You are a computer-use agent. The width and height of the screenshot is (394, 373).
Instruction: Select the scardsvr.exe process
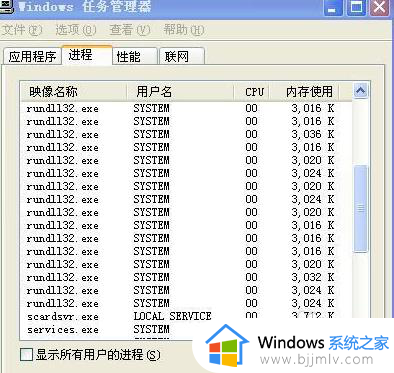(x=186, y=316)
